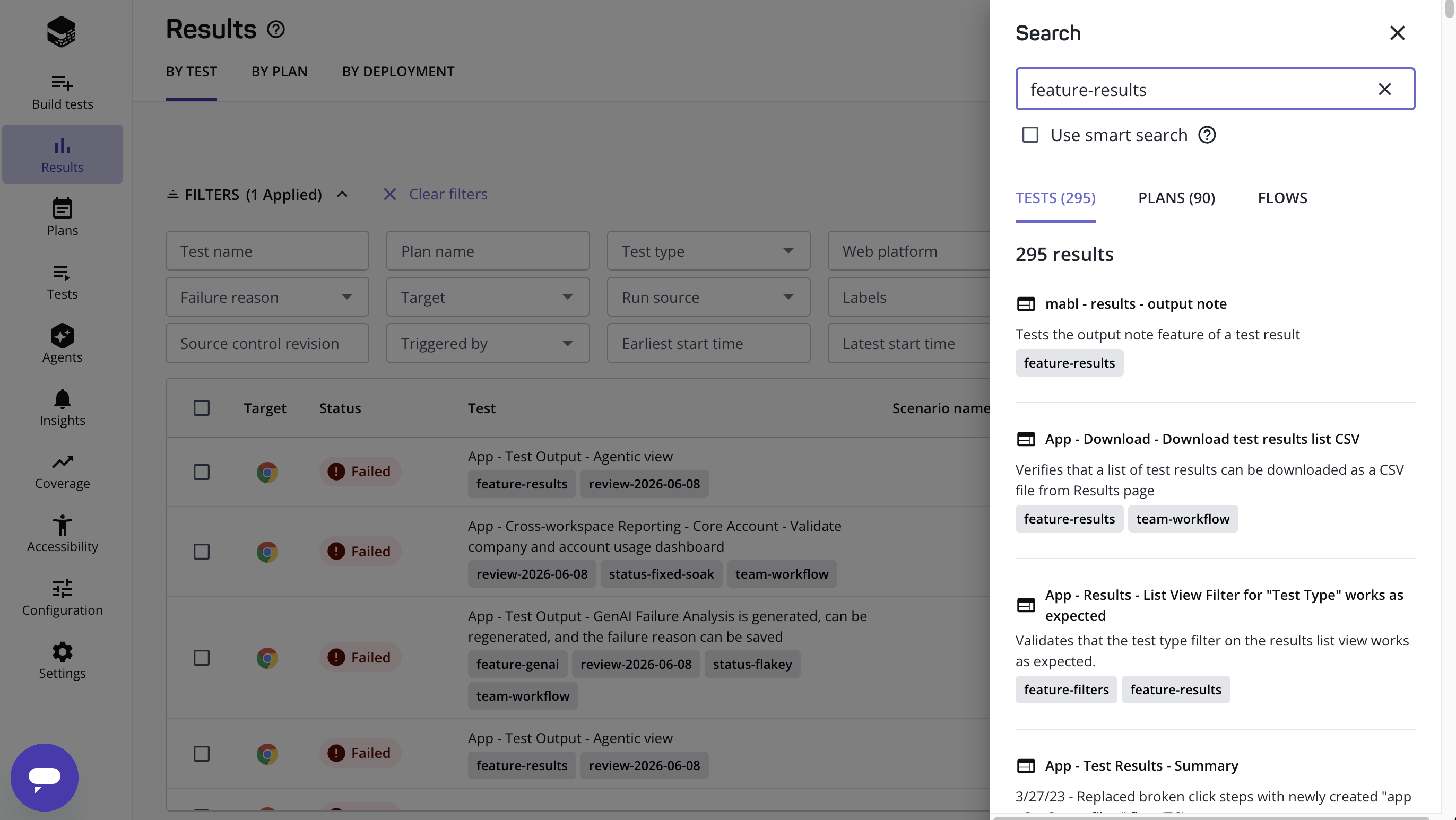Open the Target filter dropdown
This screenshot has height=820, width=1456.
tap(487, 297)
